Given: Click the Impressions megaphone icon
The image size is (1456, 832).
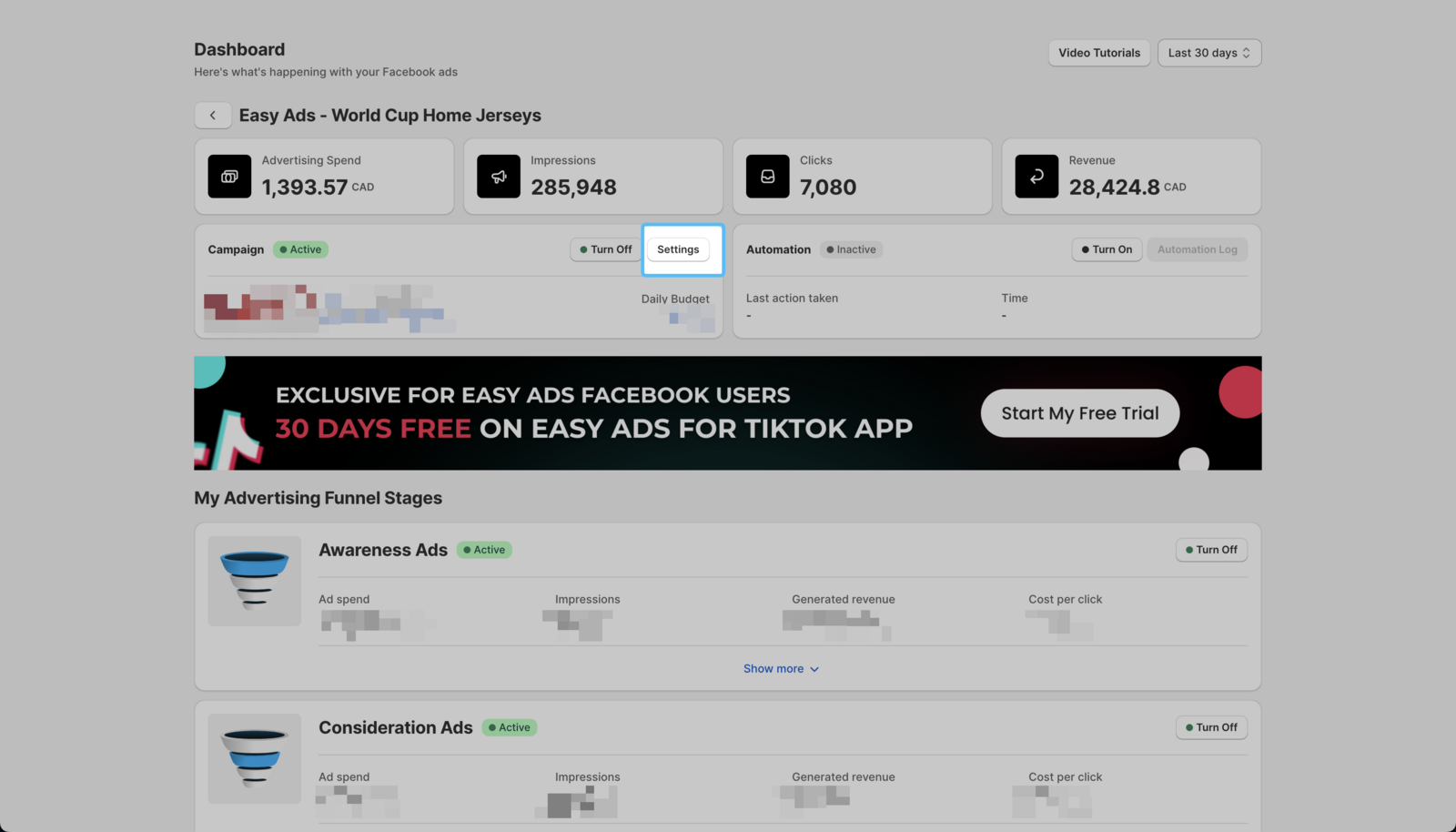Looking at the screenshot, I should point(499,177).
